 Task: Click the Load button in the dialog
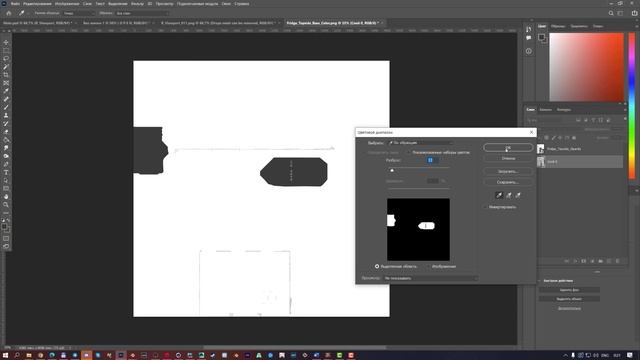(x=508, y=171)
